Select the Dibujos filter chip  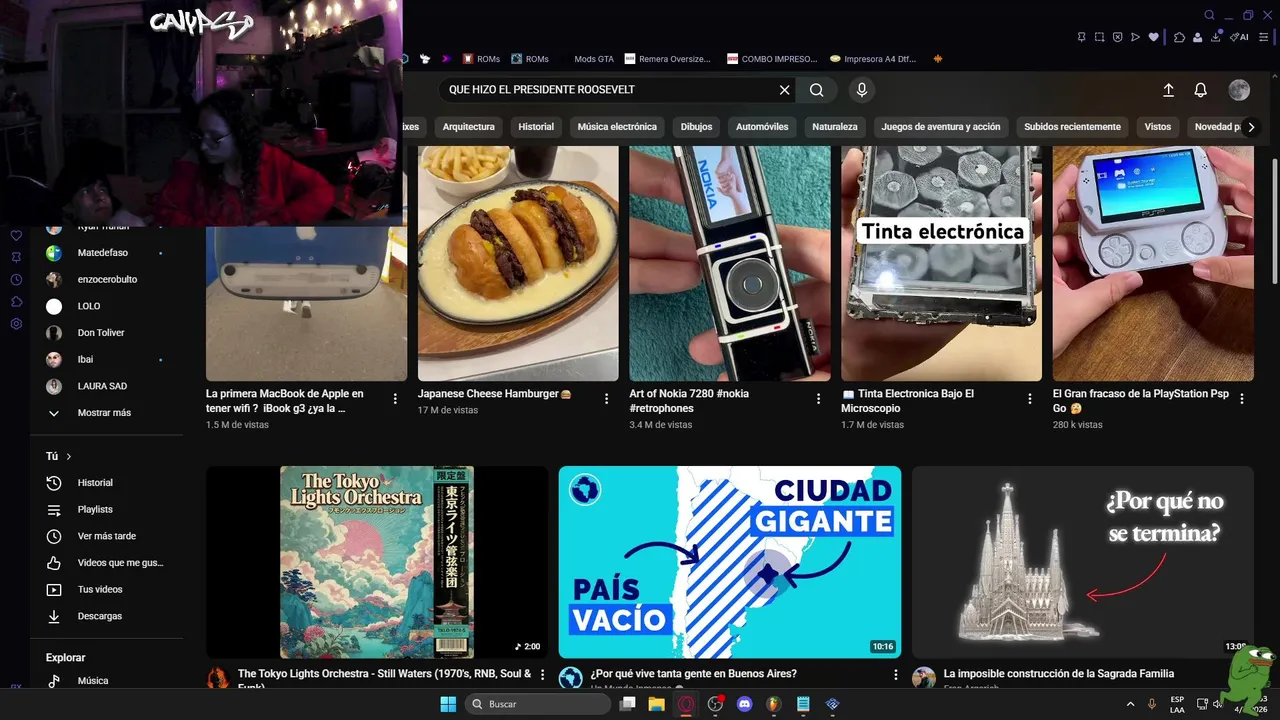tap(697, 127)
